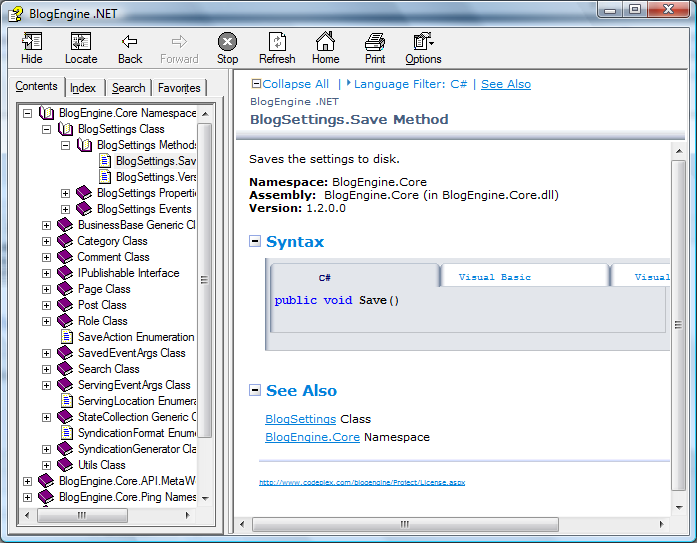This screenshot has height=543, width=697.
Task: Collapse the See Also section
Action: [x=255, y=390]
